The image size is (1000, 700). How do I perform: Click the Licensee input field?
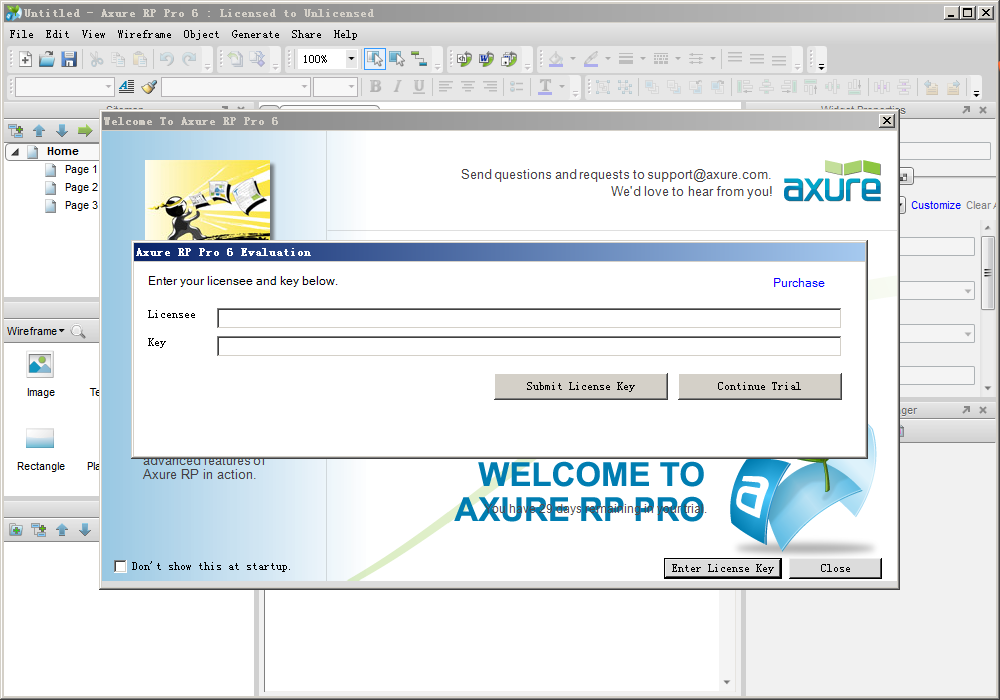529,318
